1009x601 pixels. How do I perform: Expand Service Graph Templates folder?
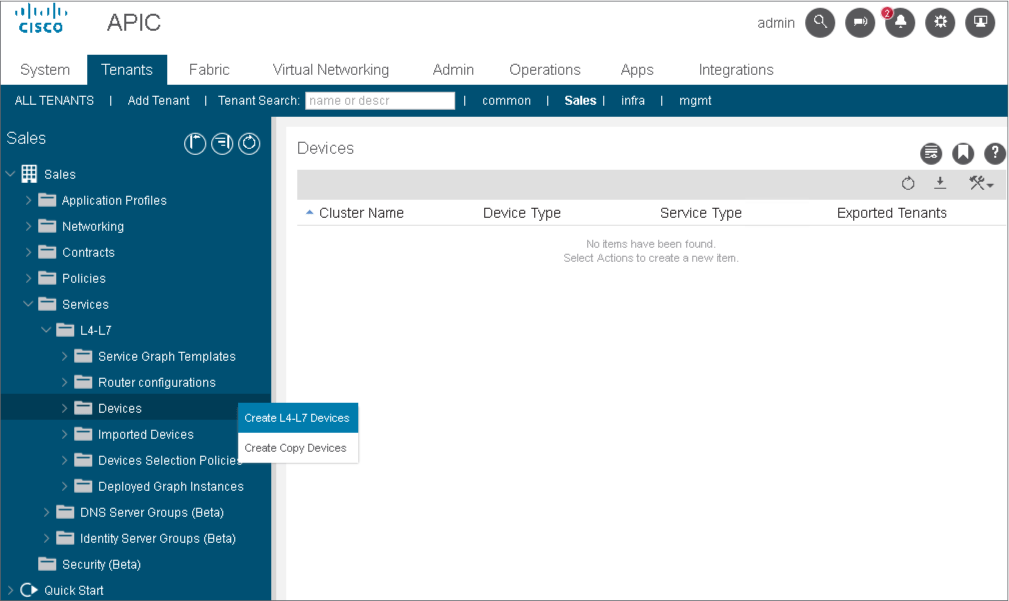click(x=65, y=356)
